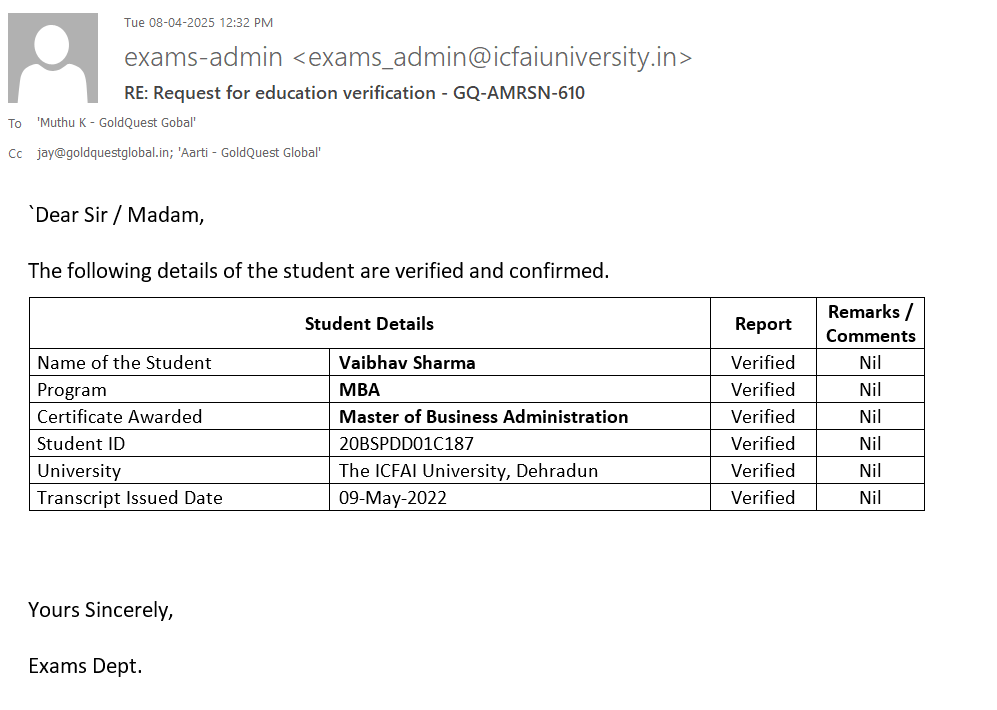Click the sender avatar placeholder icon

[53, 58]
